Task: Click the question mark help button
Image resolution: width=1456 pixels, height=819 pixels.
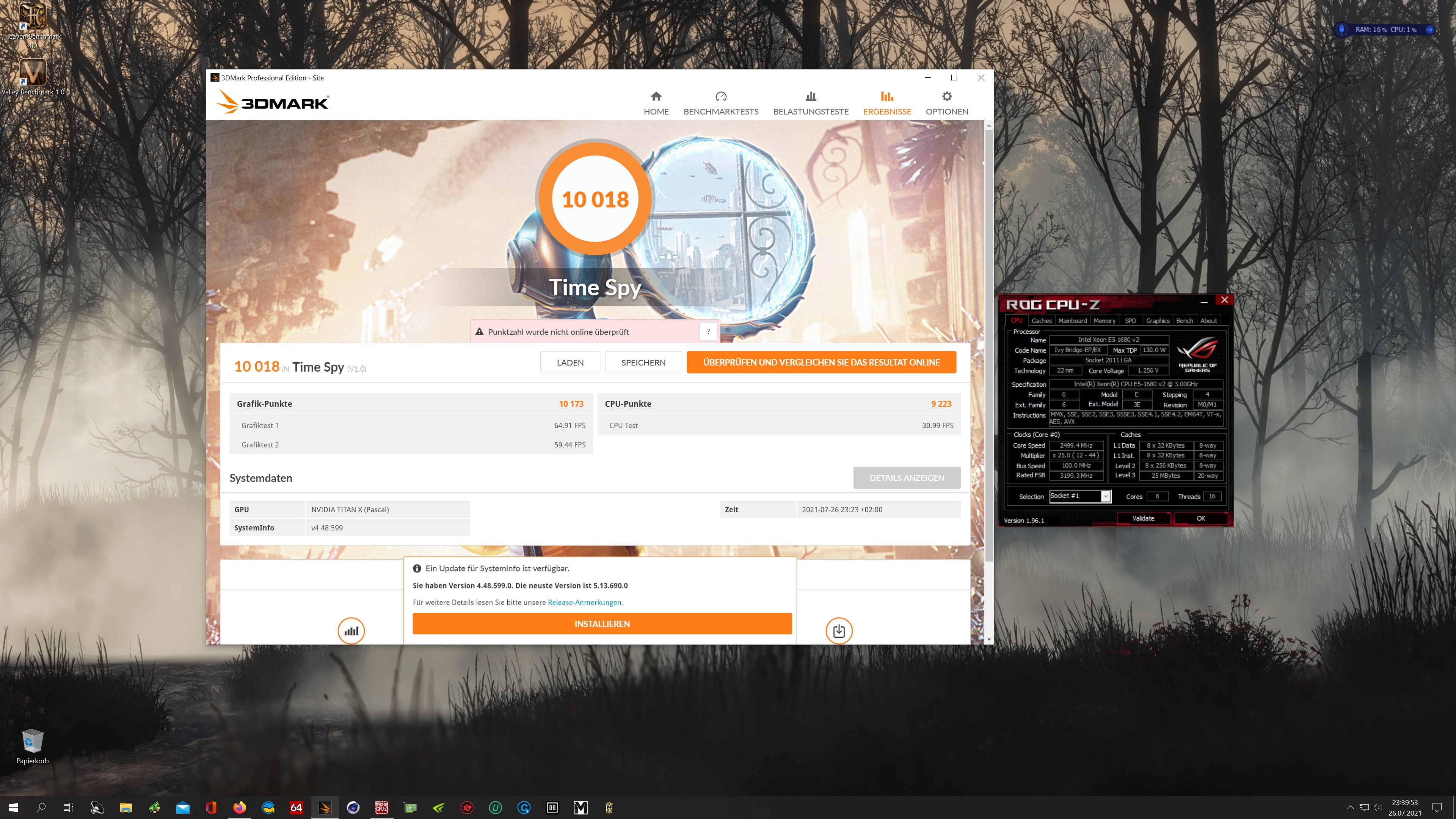Action: (x=708, y=332)
